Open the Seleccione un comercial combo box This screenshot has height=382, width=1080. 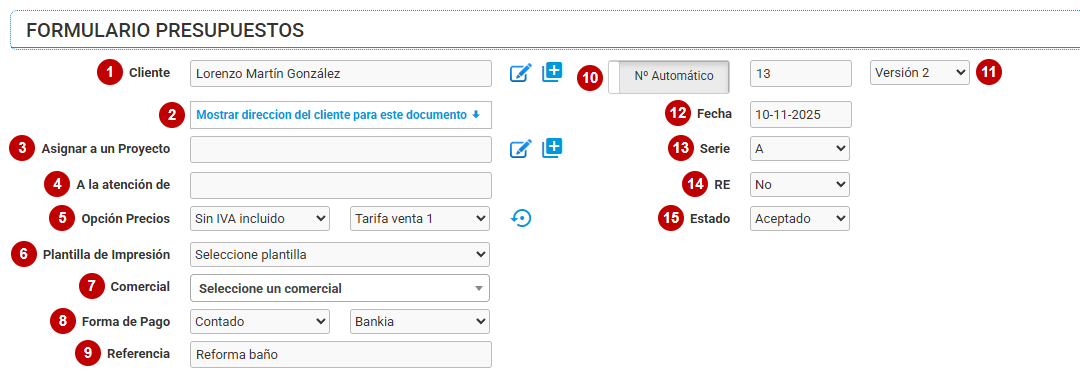coord(340,288)
